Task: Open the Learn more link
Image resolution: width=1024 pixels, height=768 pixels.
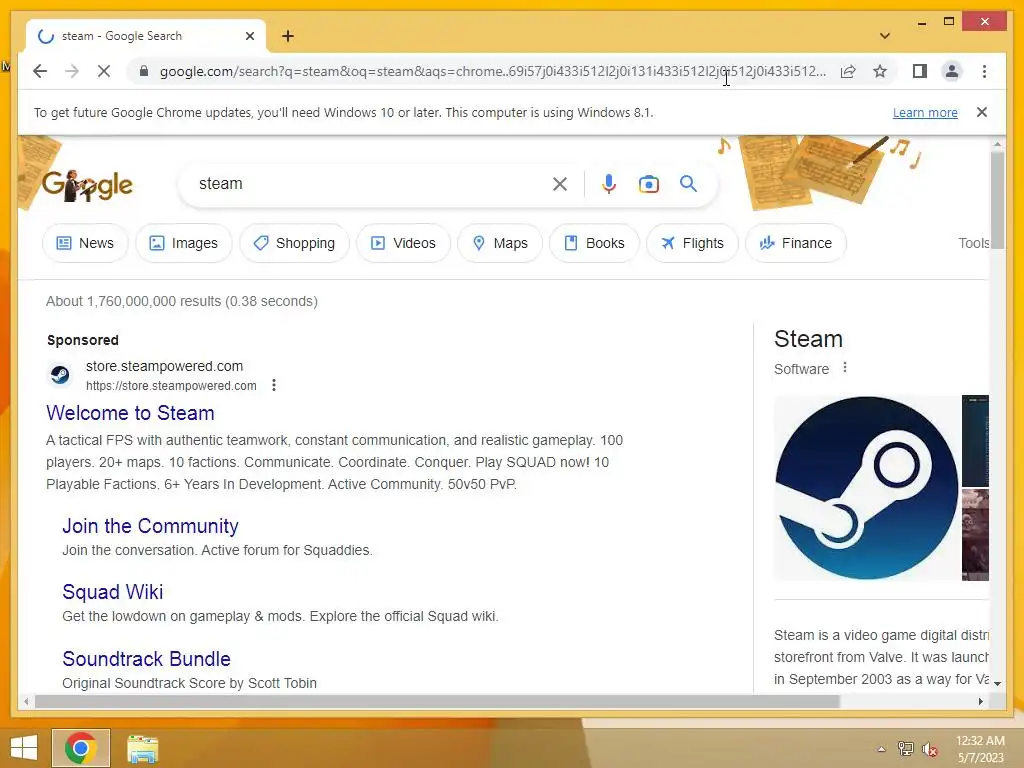Action: pos(925,112)
